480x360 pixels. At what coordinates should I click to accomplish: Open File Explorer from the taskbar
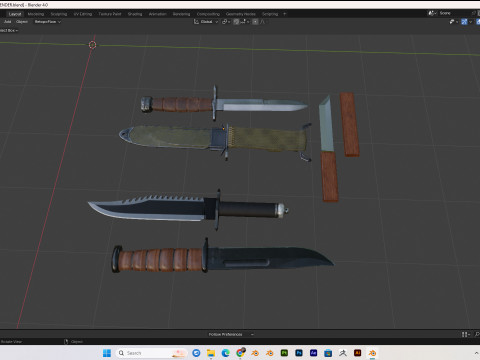211,353
